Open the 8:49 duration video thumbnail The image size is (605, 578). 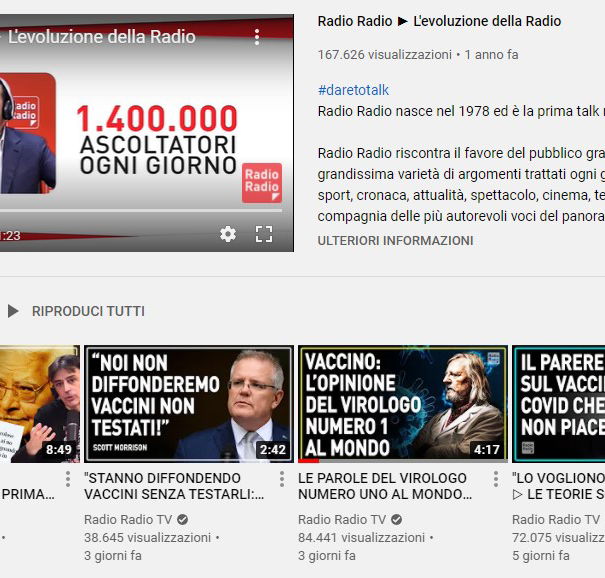(40, 404)
